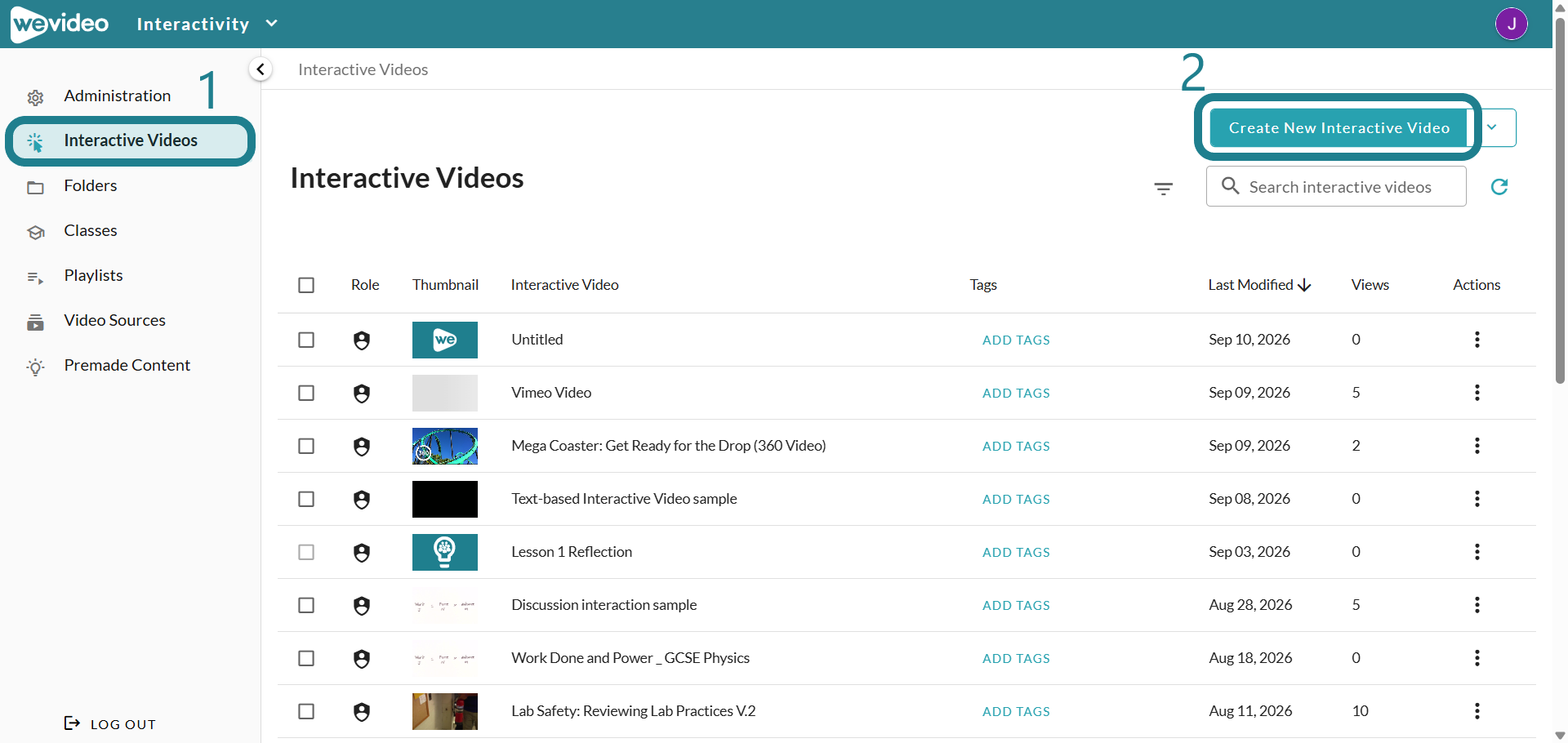Toggle the select-all checkbox in table header
Screen dimensions: 1568x743
pos(306,285)
